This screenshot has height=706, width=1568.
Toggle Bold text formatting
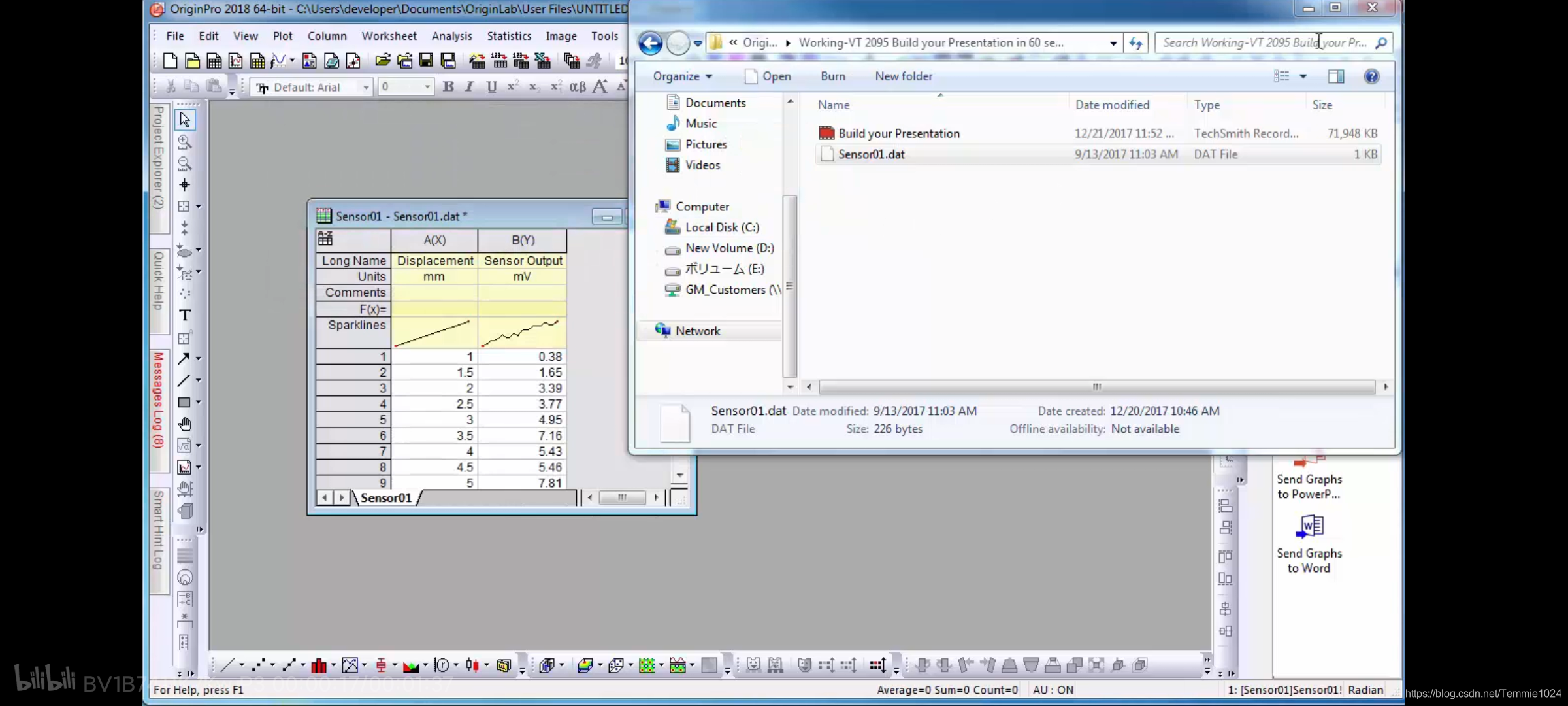[448, 87]
